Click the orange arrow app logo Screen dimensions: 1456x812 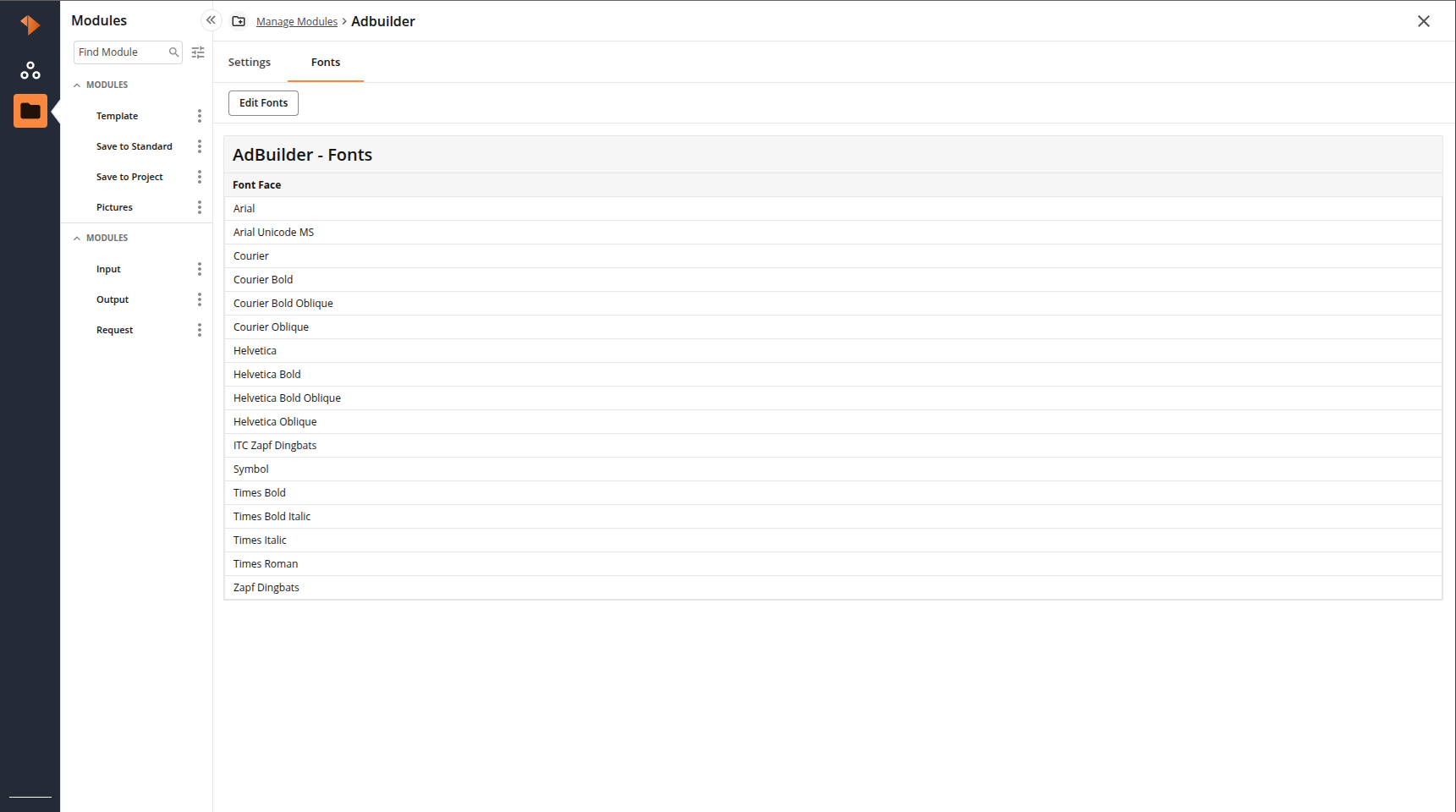pos(30,25)
